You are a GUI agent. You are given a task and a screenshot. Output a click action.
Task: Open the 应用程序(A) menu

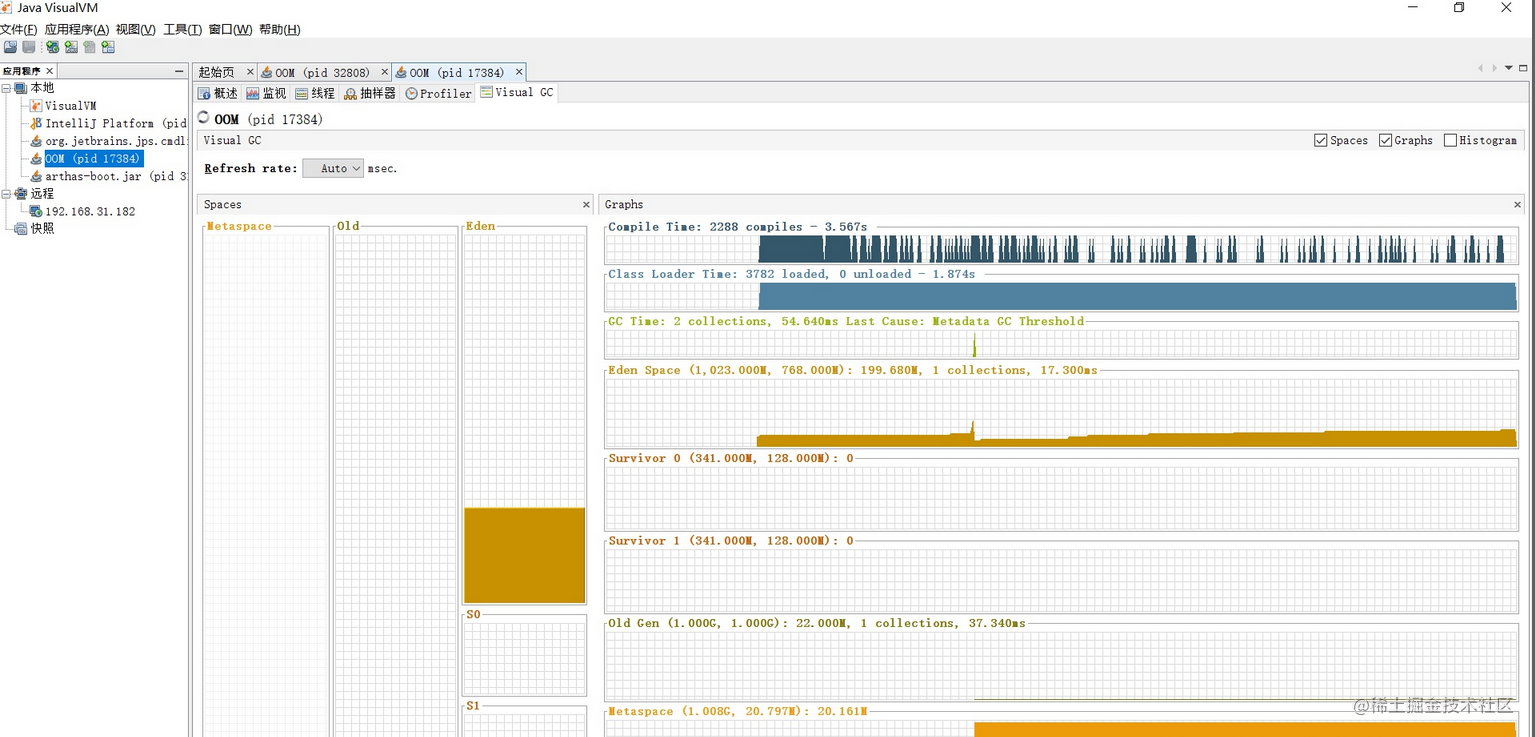(x=77, y=30)
